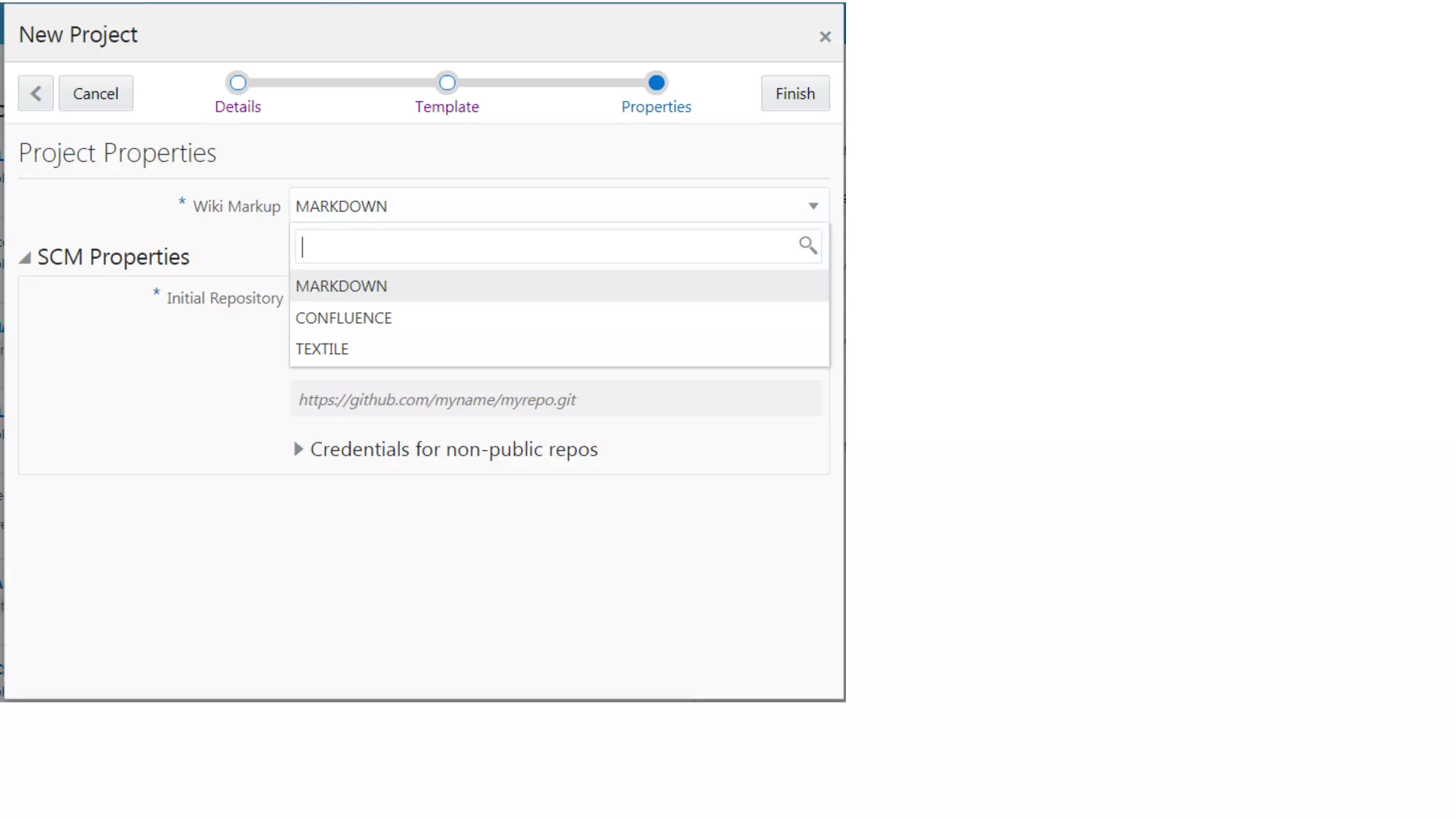Click the back arrow button
The width and height of the screenshot is (1456, 819).
[x=36, y=93]
